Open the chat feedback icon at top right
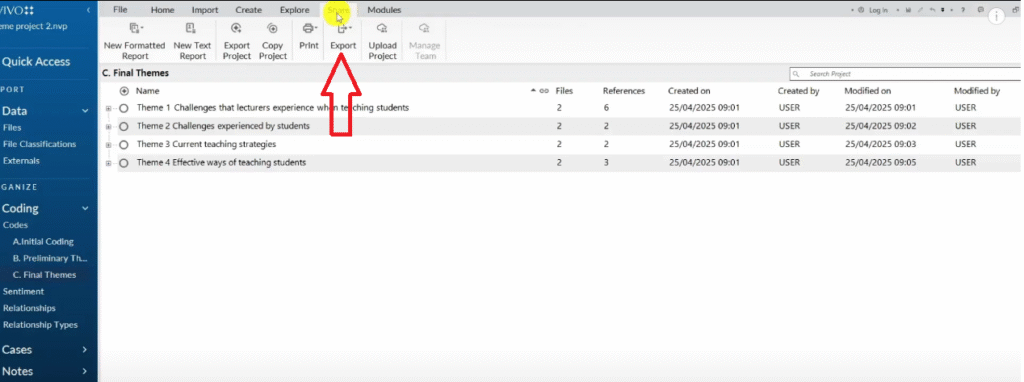The width and height of the screenshot is (1024, 382). coord(981,10)
